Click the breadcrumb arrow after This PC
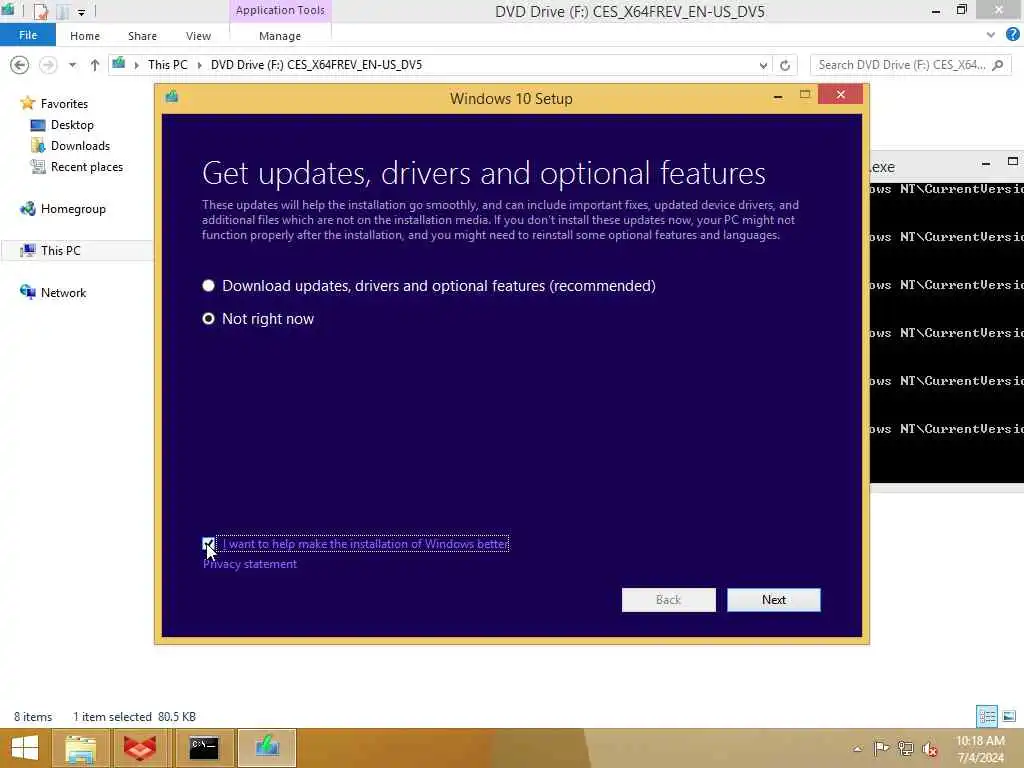The image size is (1024, 768). pyautogui.click(x=199, y=65)
